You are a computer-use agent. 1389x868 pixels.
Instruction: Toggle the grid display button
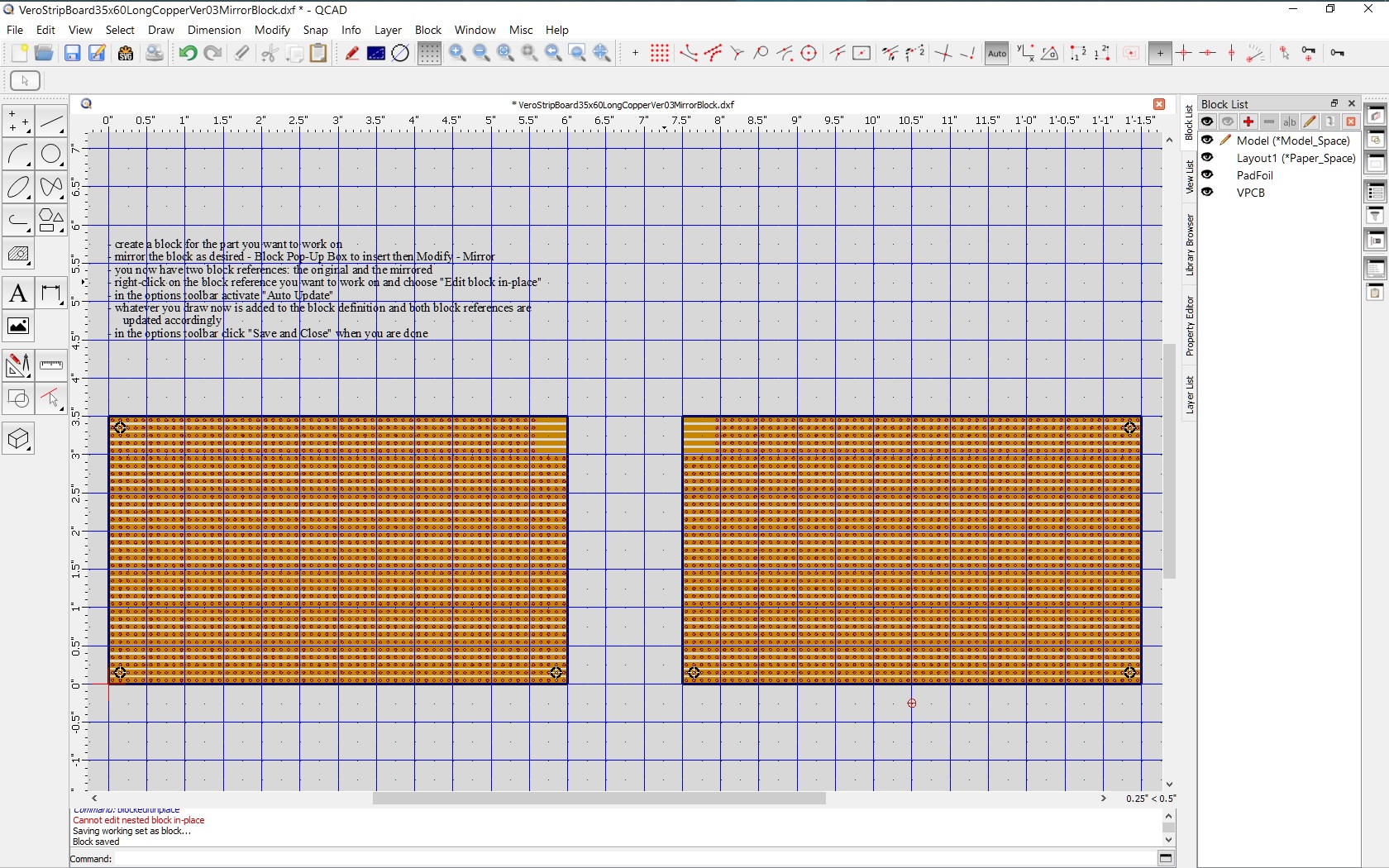429,54
